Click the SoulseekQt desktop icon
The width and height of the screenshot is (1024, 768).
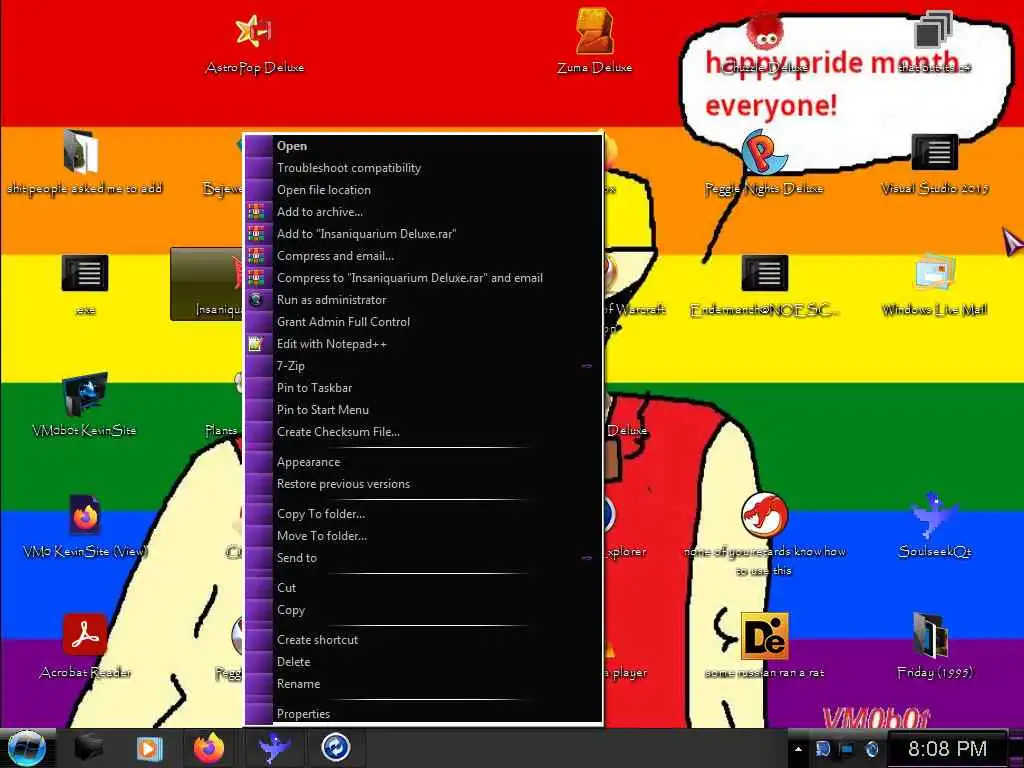tap(935, 526)
